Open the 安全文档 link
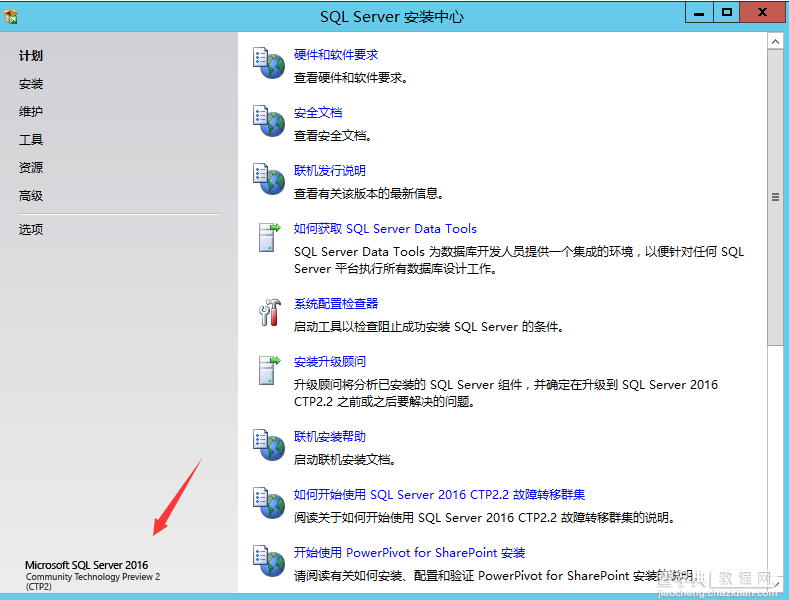Viewport: 789px width, 600px height. tap(318, 112)
